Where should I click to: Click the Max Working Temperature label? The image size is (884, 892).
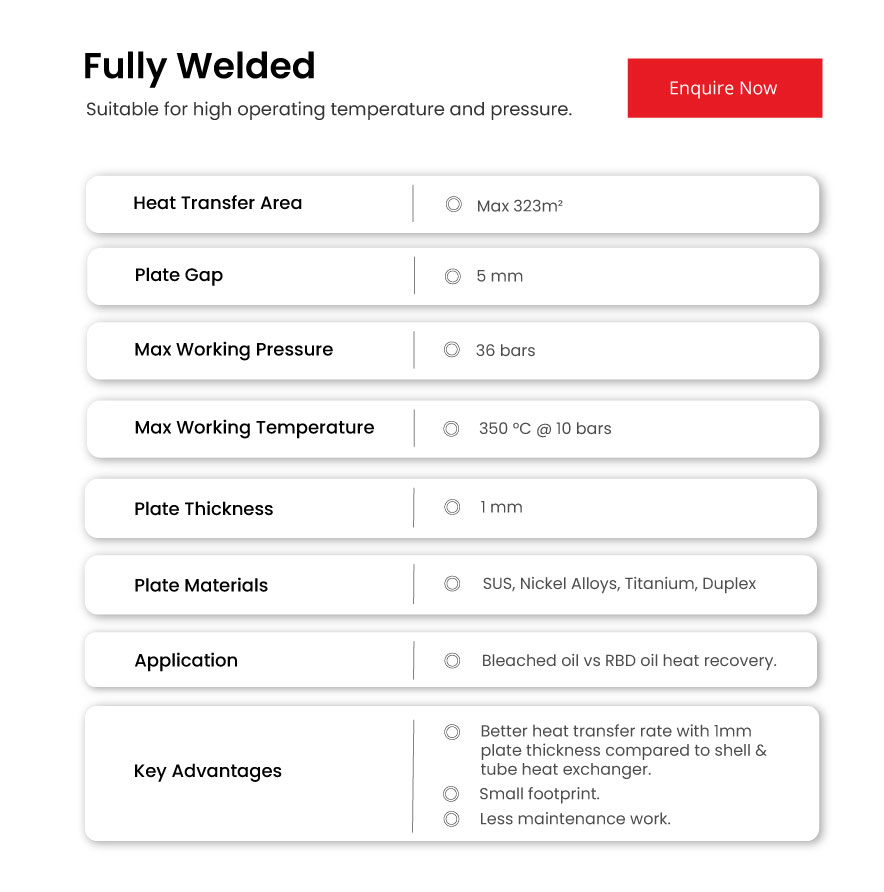(x=254, y=428)
